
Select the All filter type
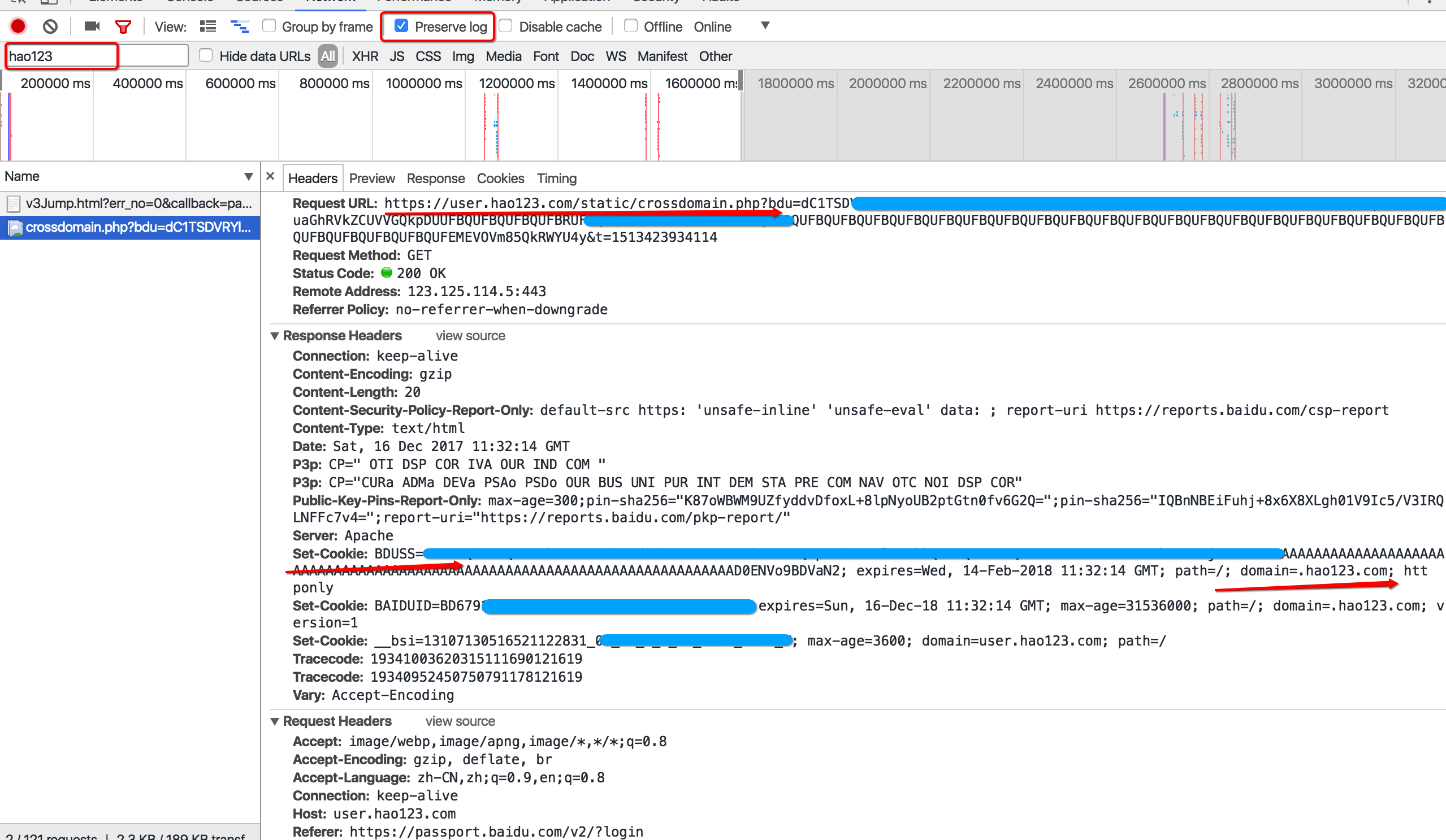328,56
